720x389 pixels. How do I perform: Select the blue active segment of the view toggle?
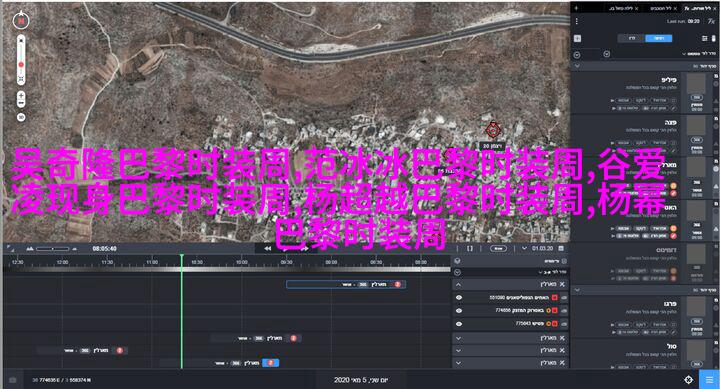pyautogui.click(x=658, y=38)
